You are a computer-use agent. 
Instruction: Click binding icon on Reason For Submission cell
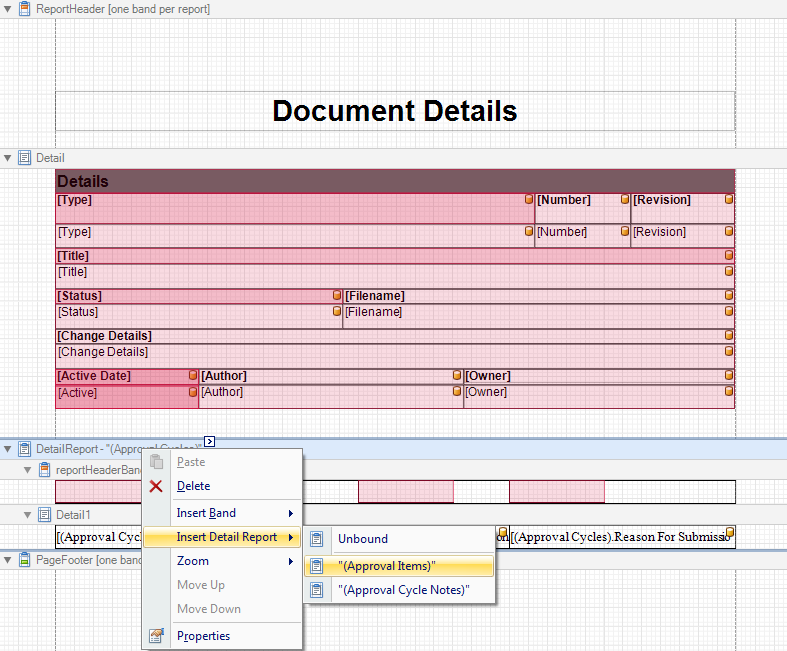tap(730, 532)
